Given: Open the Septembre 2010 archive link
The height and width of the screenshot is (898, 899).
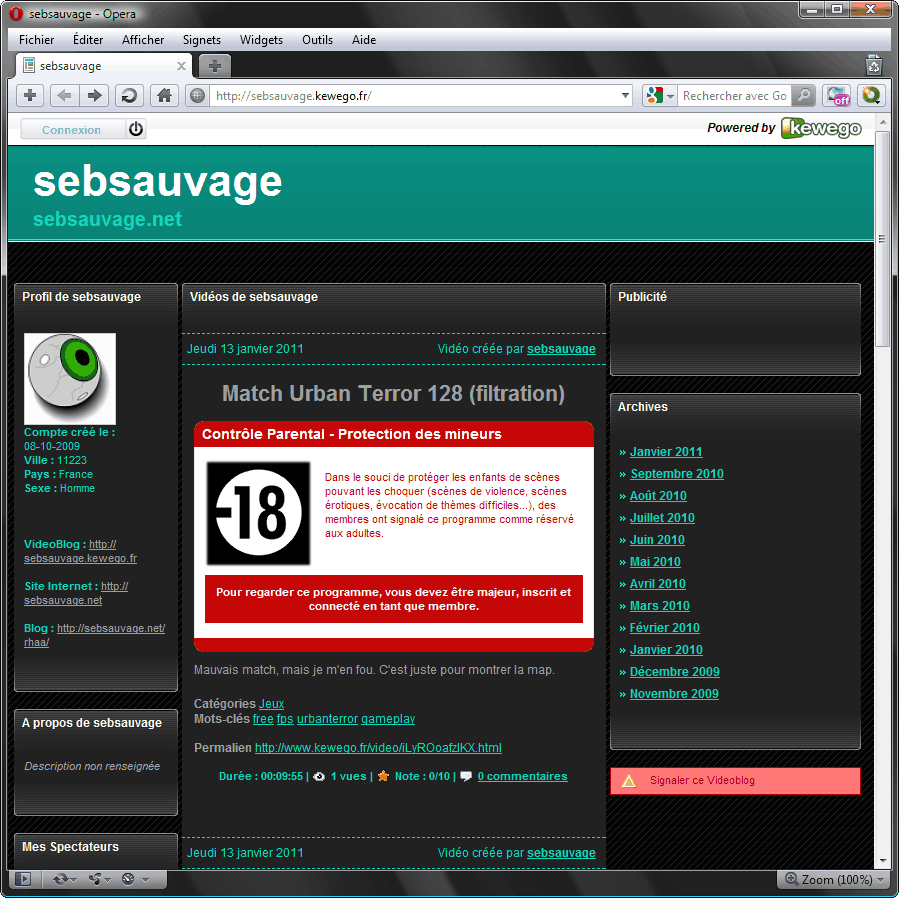Looking at the screenshot, I should [x=677, y=474].
